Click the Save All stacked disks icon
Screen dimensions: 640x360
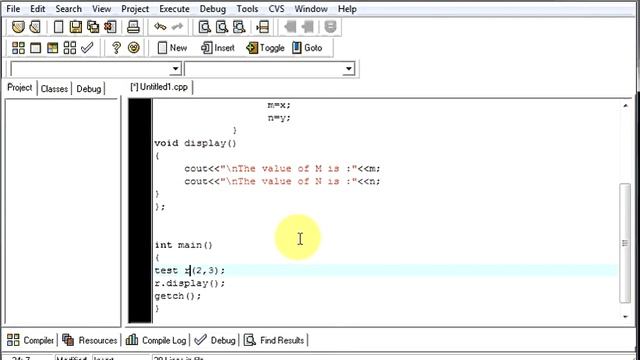tap(93, 27)
